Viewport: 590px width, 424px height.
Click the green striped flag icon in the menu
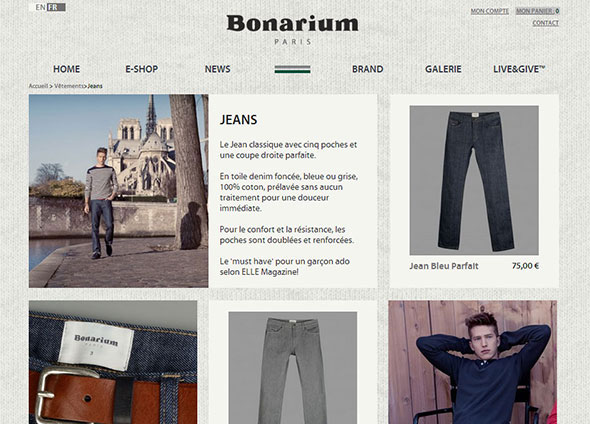(x=292, y=69)
